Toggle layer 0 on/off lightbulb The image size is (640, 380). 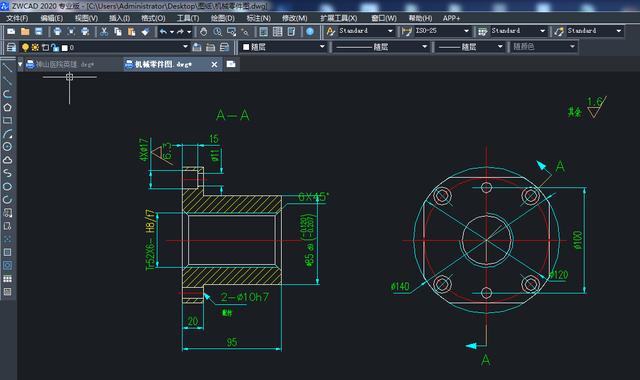click(x=25, y=47)
